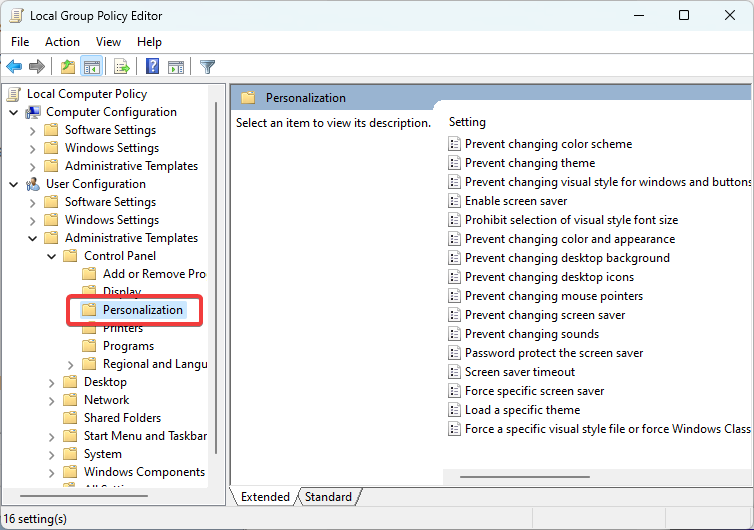Select Prevent changing visual style for windows

click(608, 182)
